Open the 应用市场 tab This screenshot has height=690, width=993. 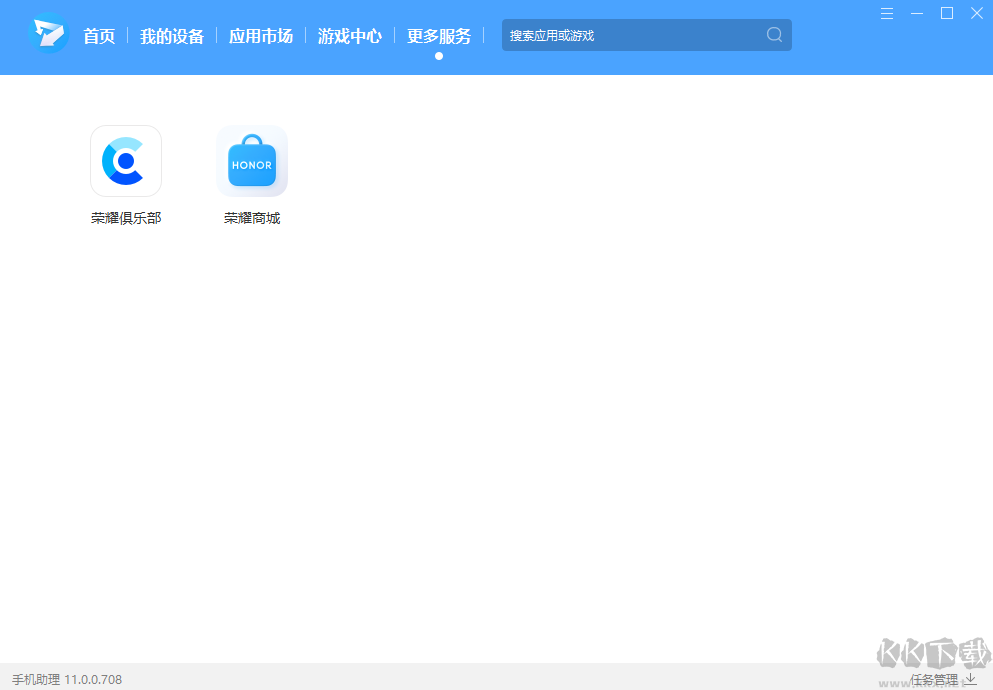[261, 36]
